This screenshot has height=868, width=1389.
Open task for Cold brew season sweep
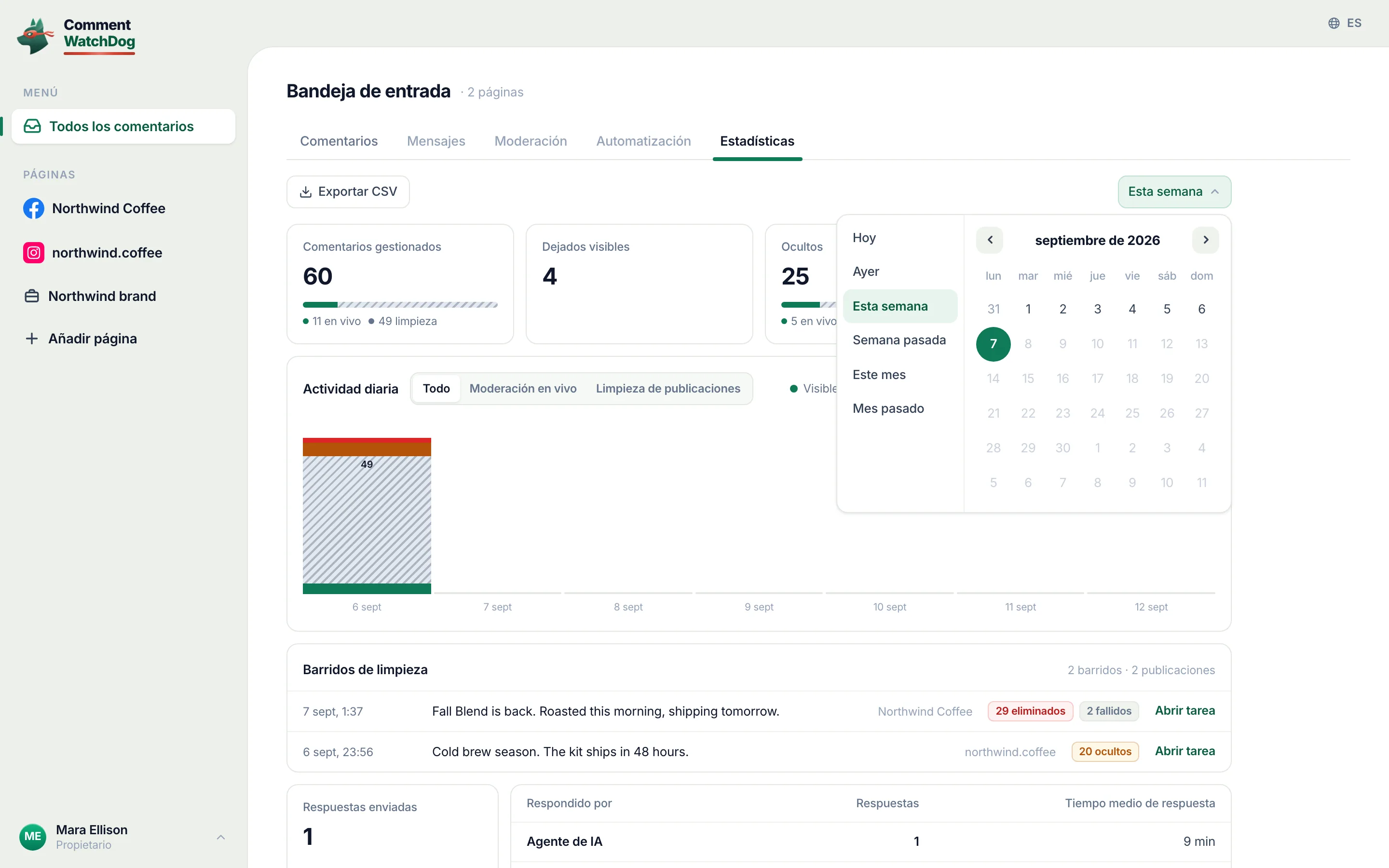coord(1185,751)
